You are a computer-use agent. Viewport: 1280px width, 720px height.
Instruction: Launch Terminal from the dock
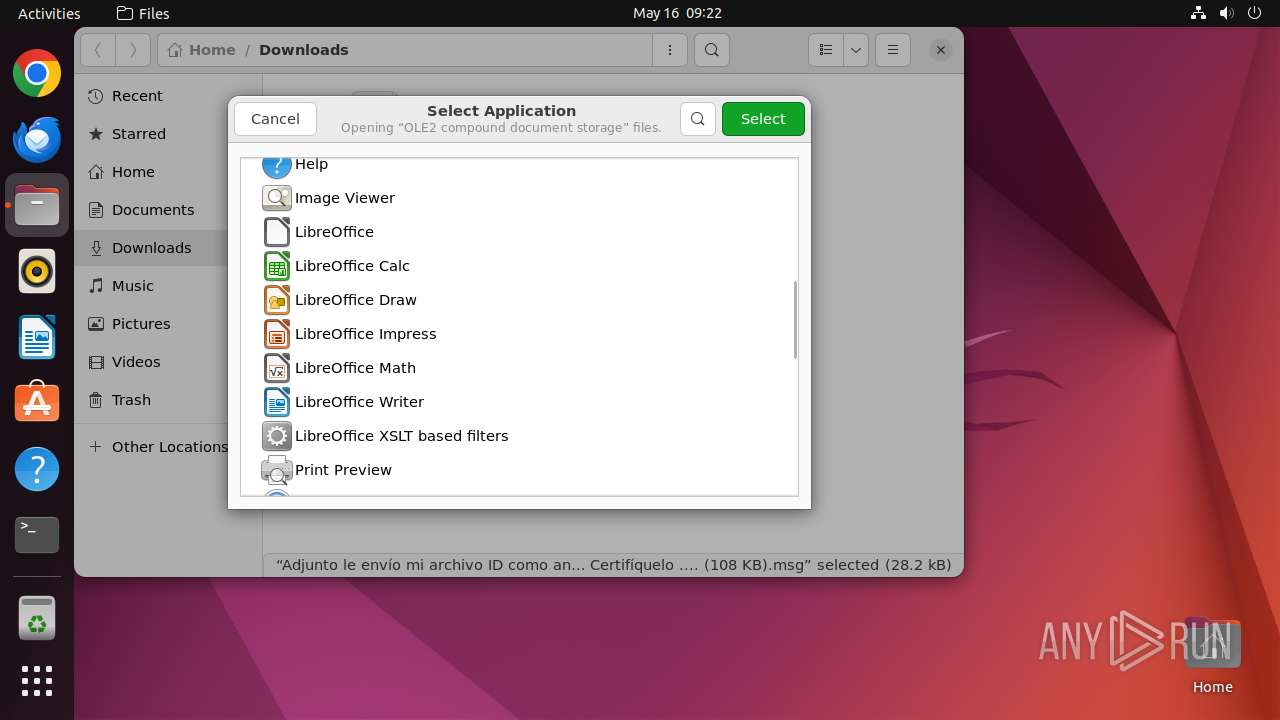click(37, 535)
